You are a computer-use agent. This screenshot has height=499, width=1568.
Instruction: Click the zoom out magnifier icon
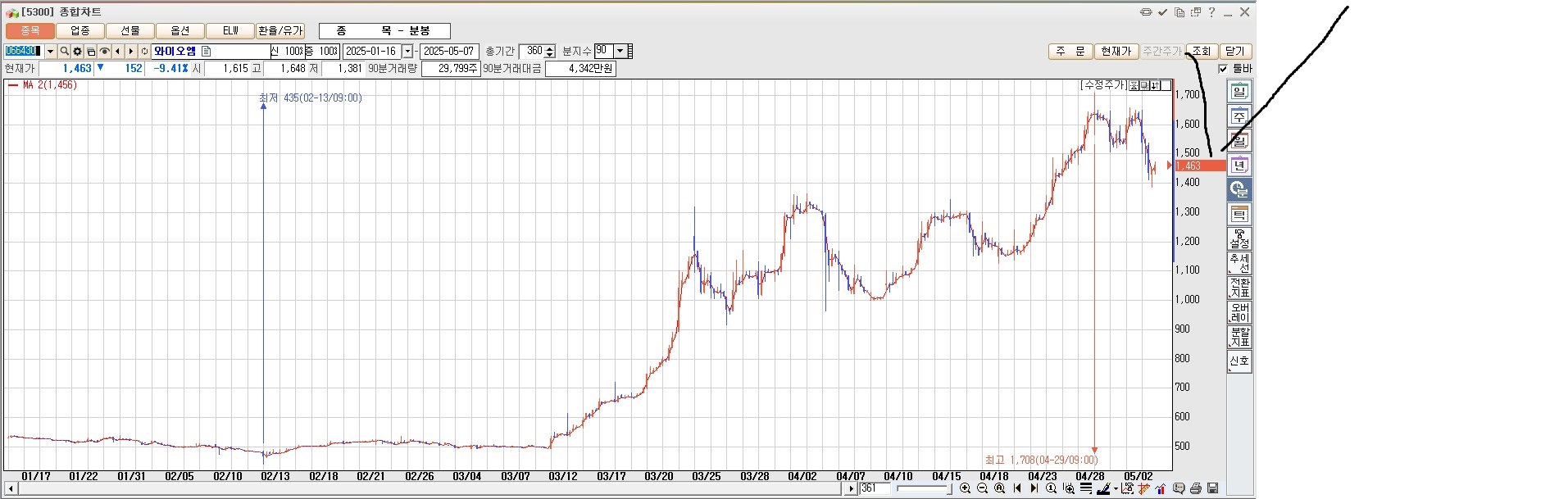(982, 488)
